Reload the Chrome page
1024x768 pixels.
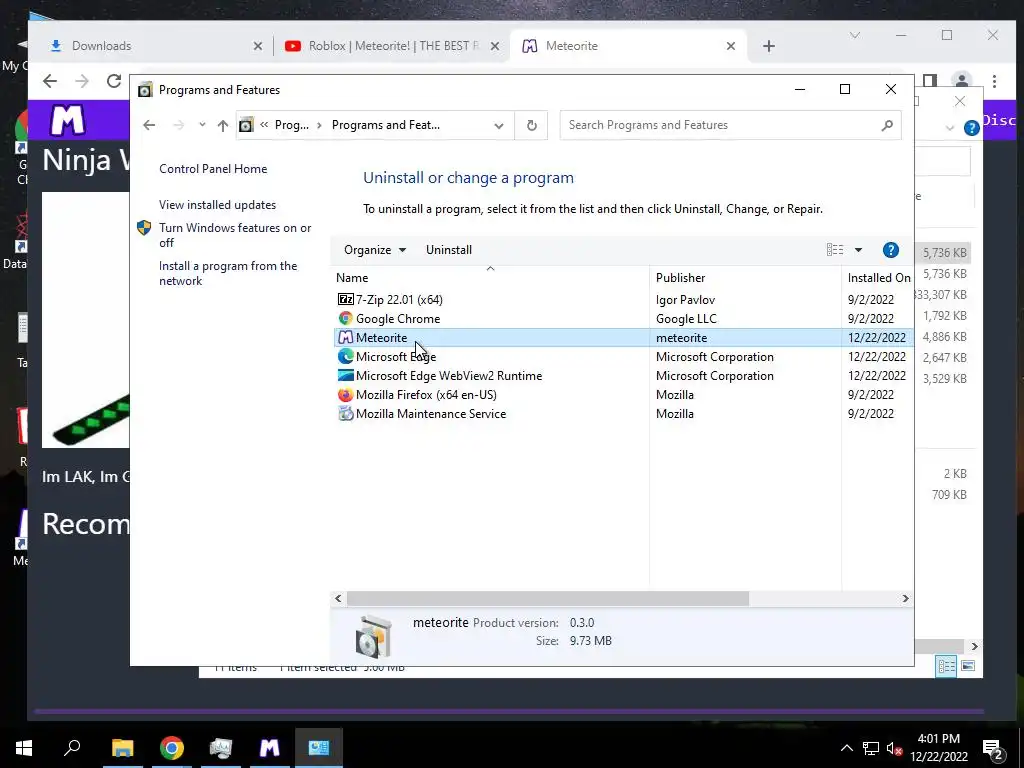pos(114,81)
